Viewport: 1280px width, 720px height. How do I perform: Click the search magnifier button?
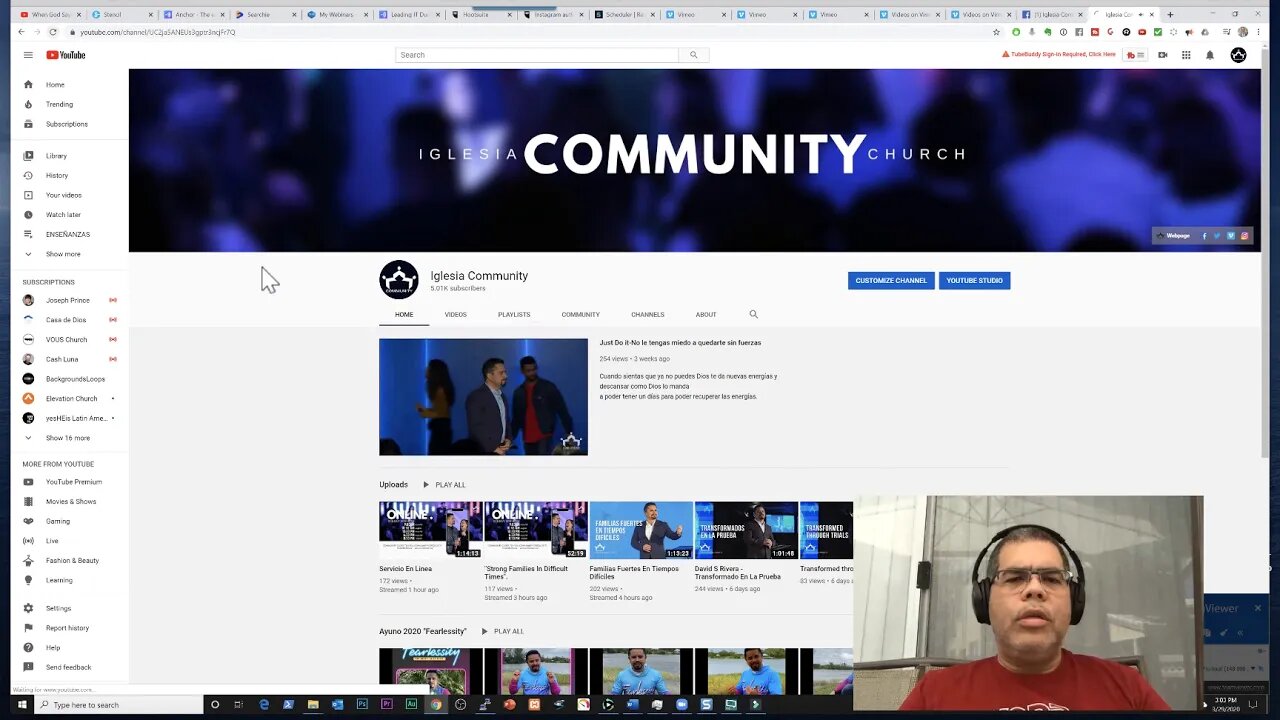[x=693, y=55]
